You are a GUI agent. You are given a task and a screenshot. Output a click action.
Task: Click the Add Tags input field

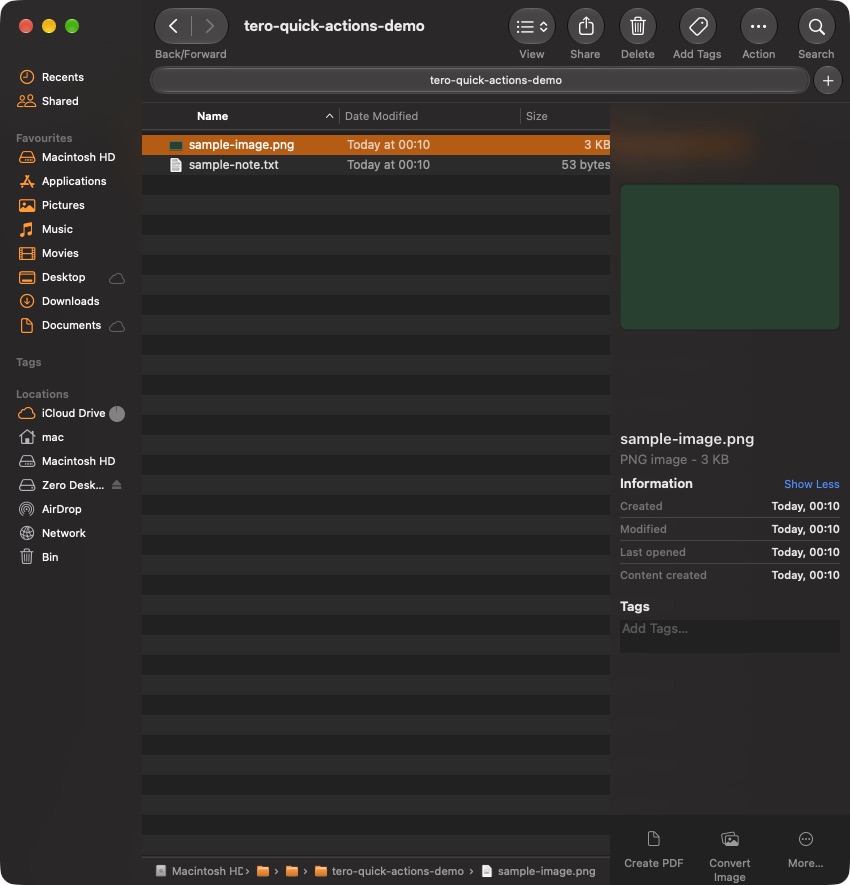click(729, 636)
